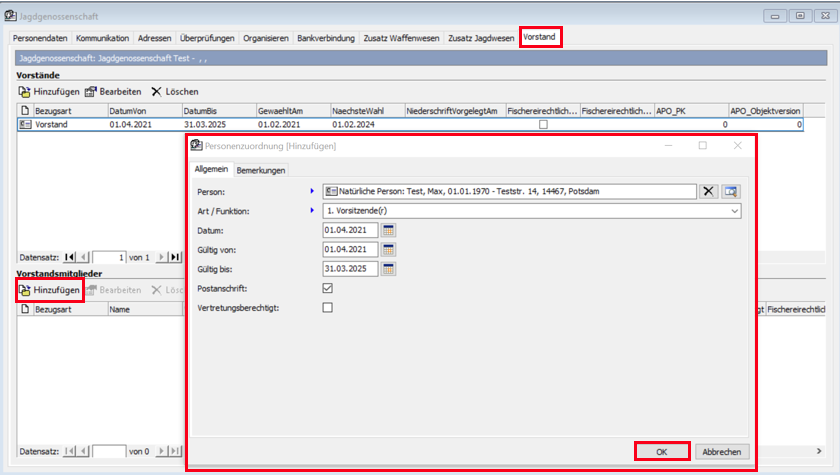Click Hinzufügen under Vorstandsmitglieder

49,290
